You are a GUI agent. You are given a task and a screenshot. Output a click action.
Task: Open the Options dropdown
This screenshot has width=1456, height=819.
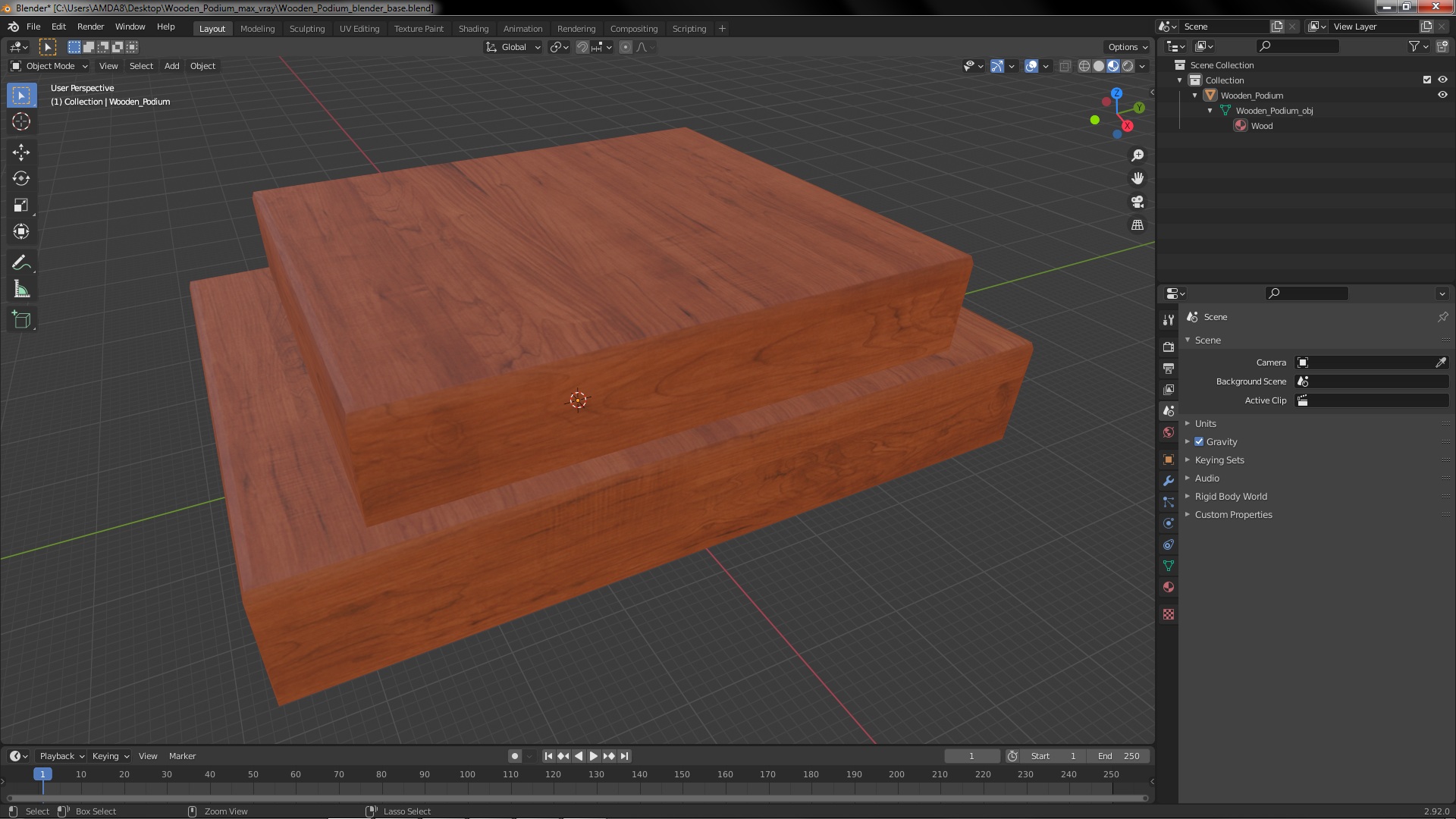pos(1128,47)
